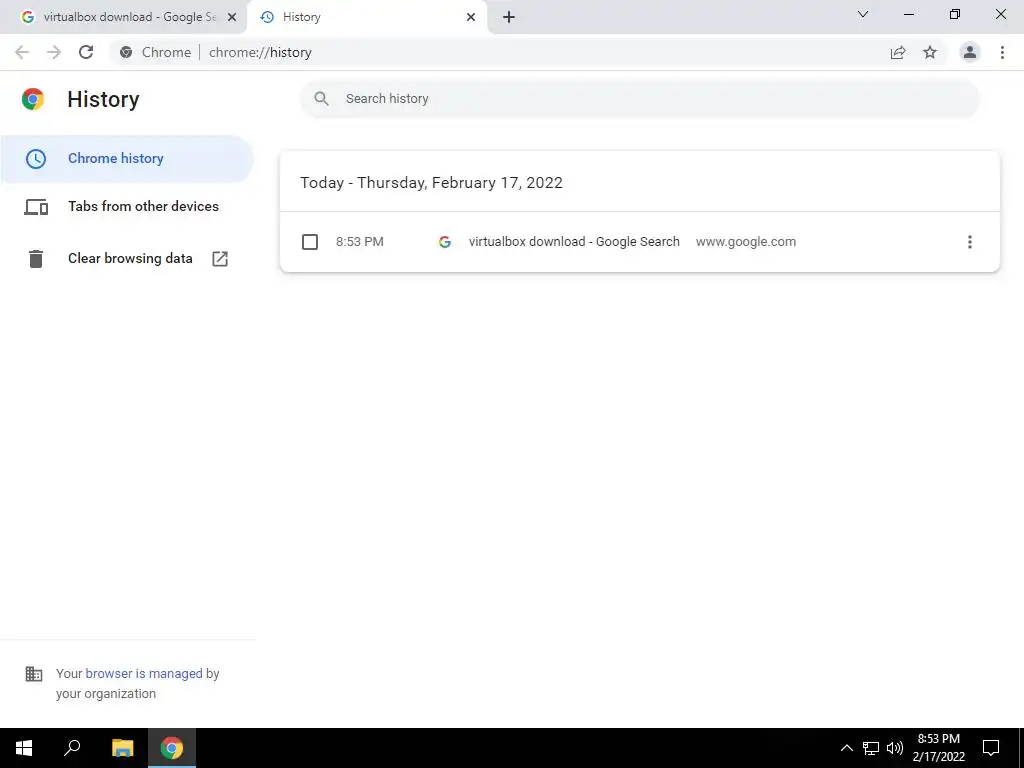This screenshot has height=768, width=1024.
Task: Click the browser forward arrow
Action: (x=54, y=52)
